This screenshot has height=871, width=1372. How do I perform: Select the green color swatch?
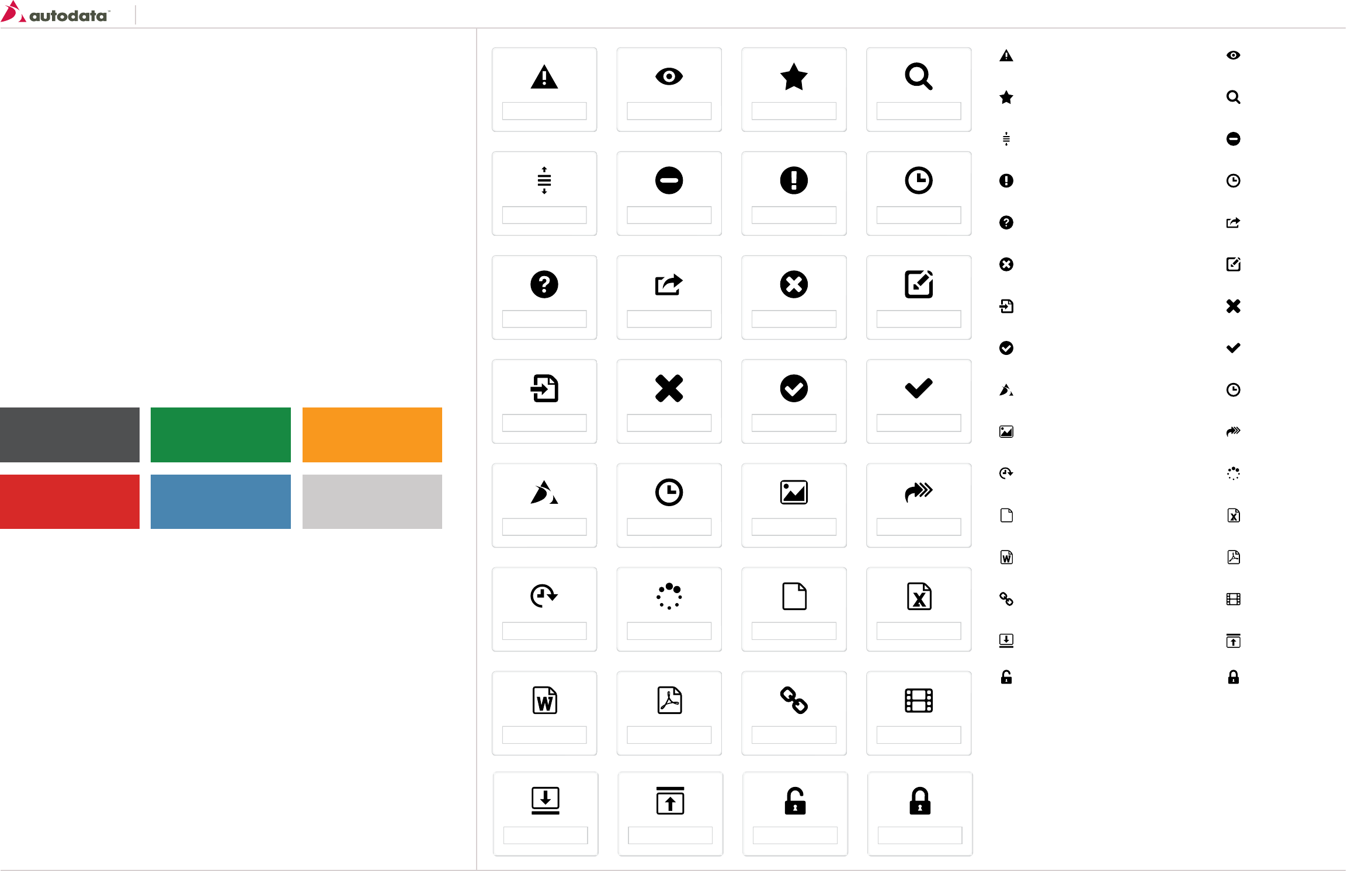(x=220, y=434)
